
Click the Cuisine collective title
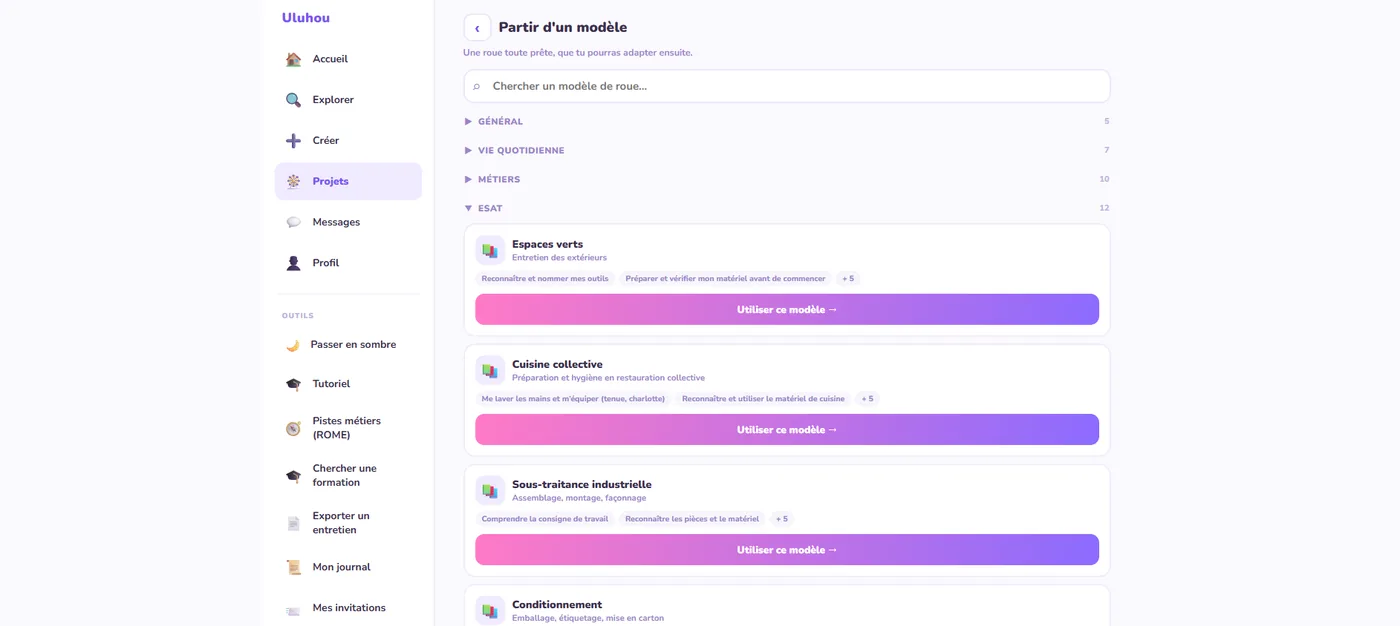coord(557,364)
